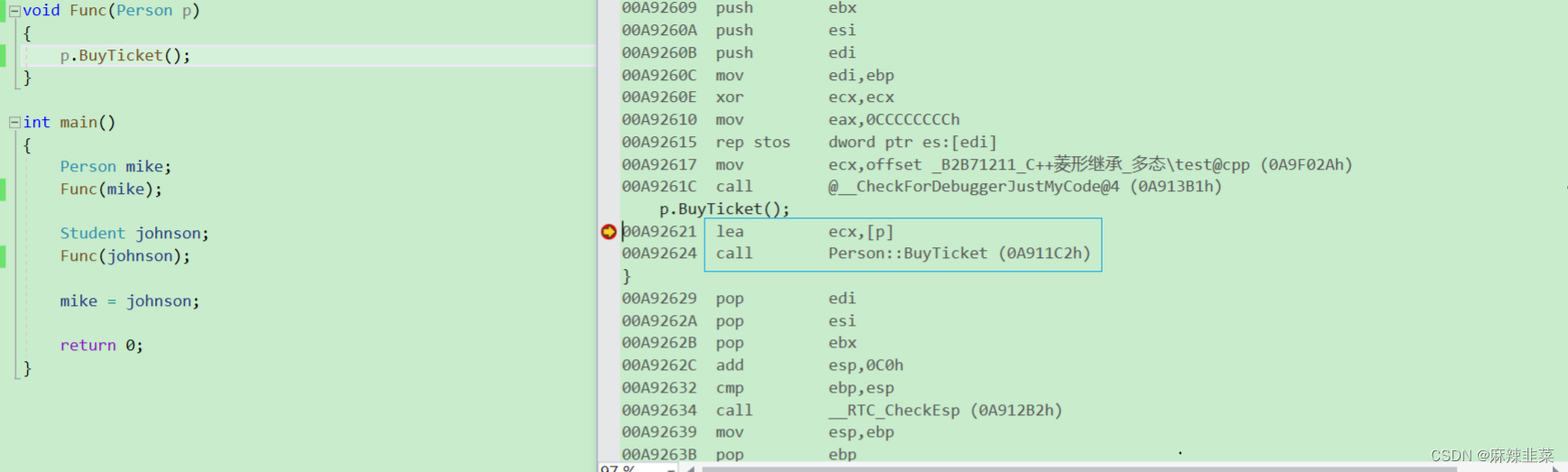
Task: Click the lea ecx,[p] instruction
Action: click(805, 231)
